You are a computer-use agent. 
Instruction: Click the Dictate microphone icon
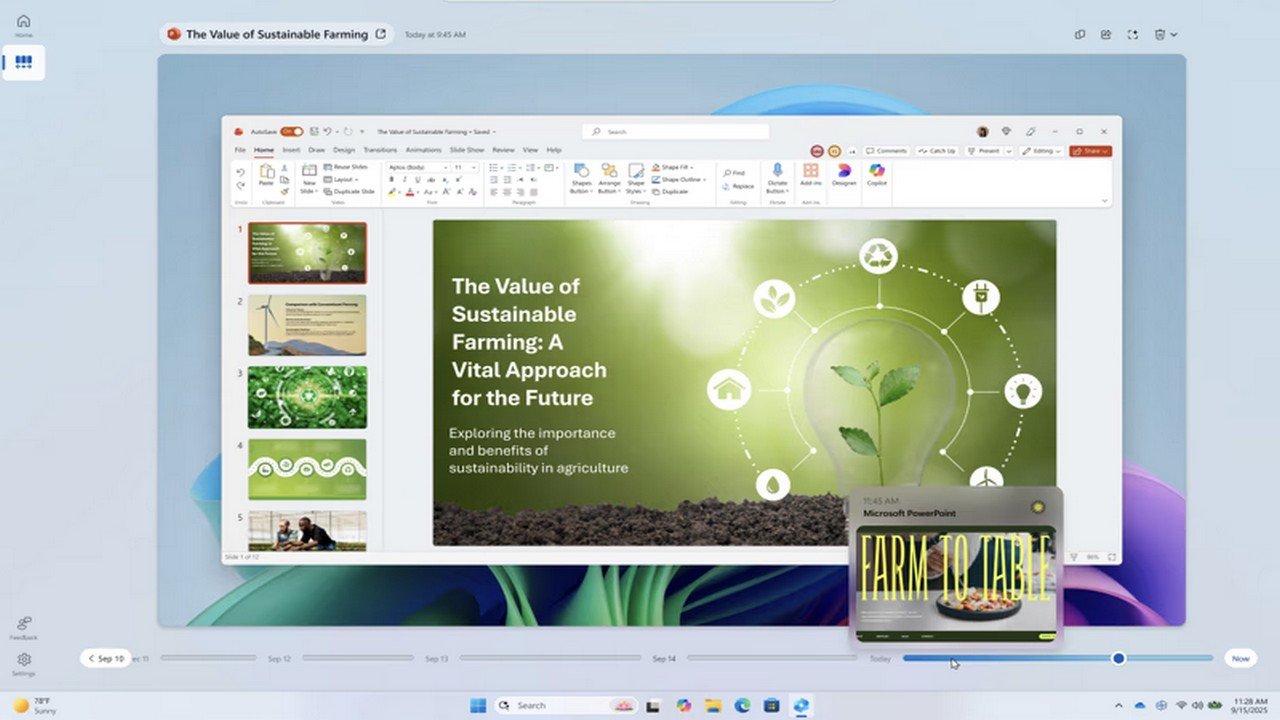(x=777, y=174)
